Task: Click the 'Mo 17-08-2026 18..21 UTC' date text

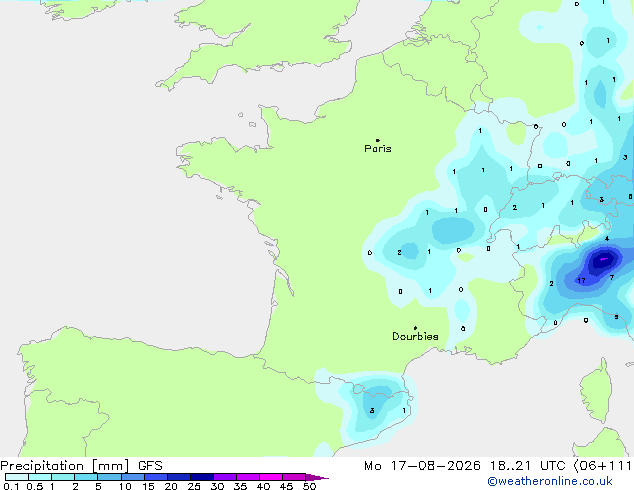Action: pyautogui.click(x=465, y=466)
